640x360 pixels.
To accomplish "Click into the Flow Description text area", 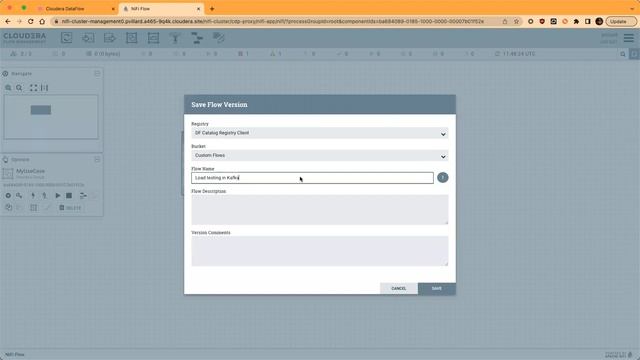I will point(320,209).
